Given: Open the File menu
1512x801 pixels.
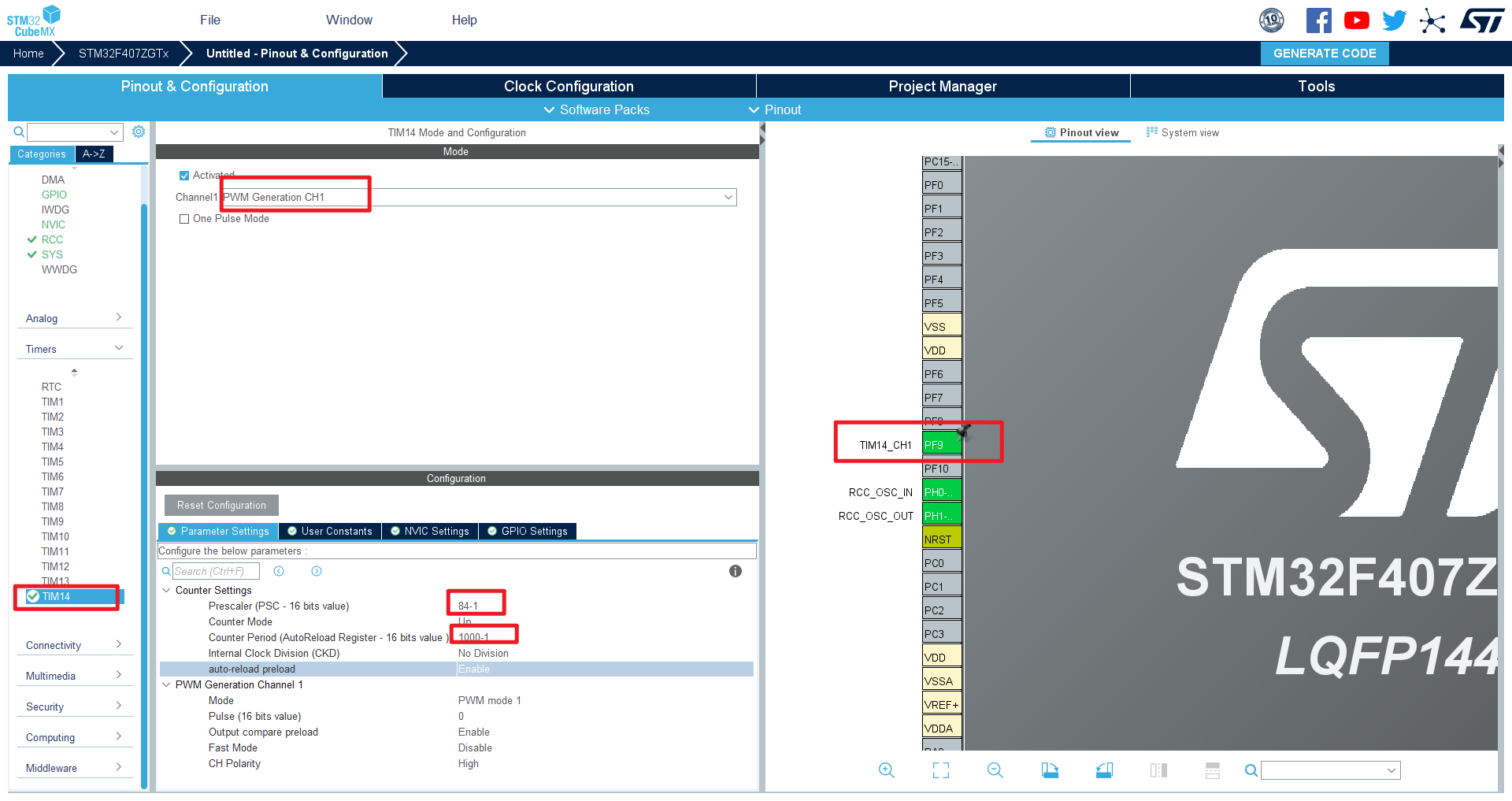Looking at the screenshot, I should [x=210, y=20].
